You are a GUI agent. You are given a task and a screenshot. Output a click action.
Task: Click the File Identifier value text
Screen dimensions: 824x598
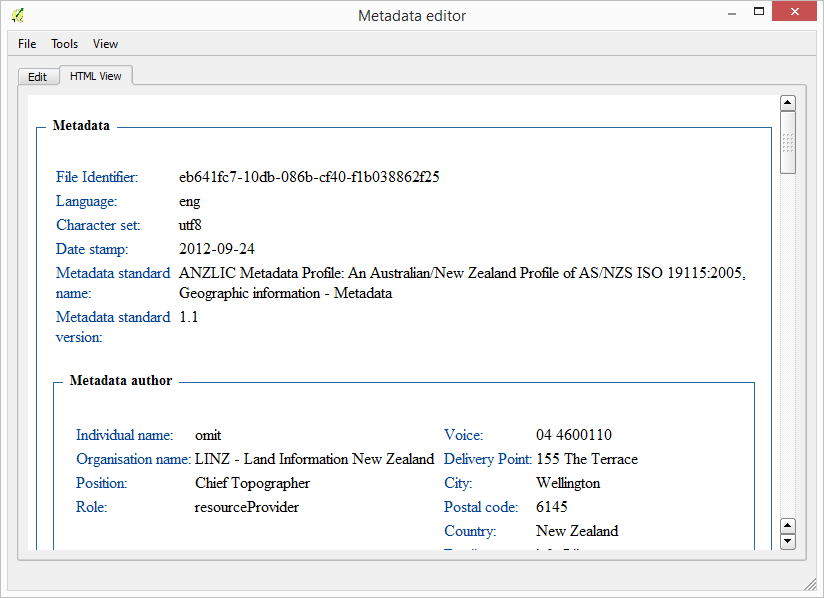point(308,176)
